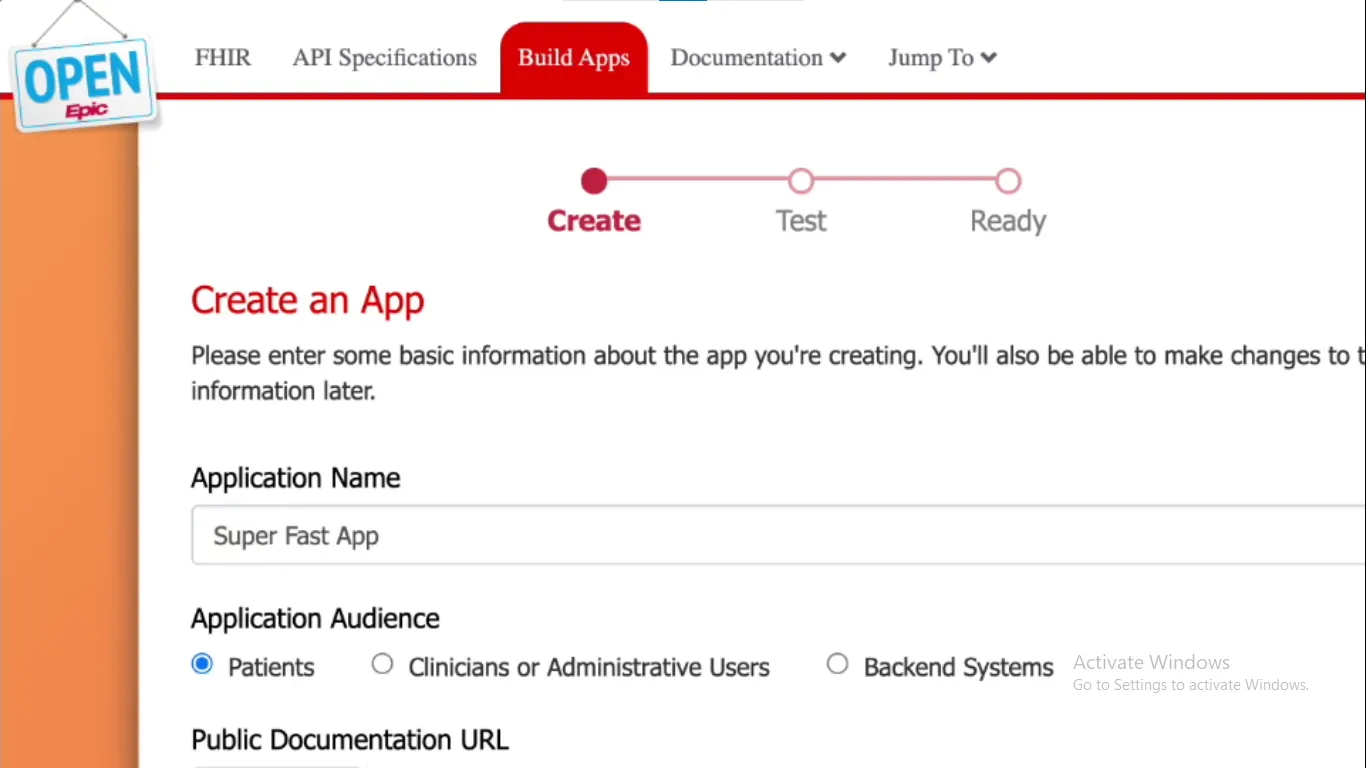
Task: Choose Backend Systems as application audience
Action: pos(837,664)
